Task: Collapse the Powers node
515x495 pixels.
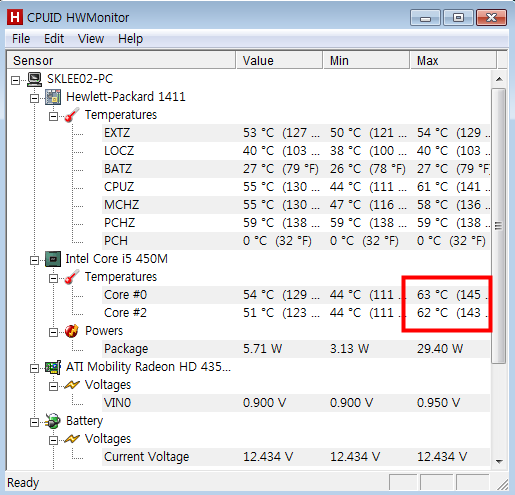Action: (x=53, y=333)
